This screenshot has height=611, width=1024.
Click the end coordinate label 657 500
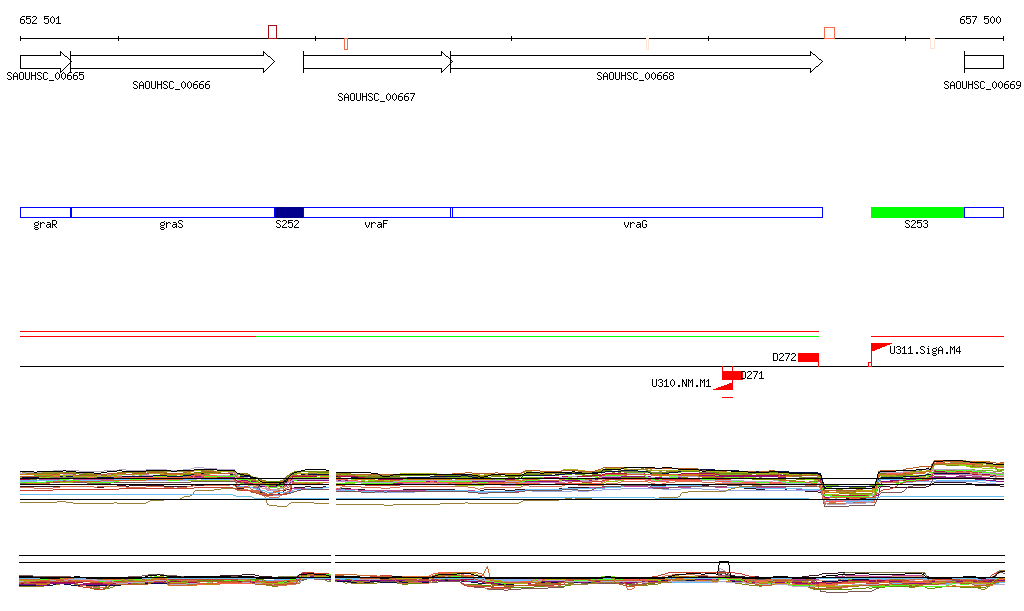click(x=979, y=20)
